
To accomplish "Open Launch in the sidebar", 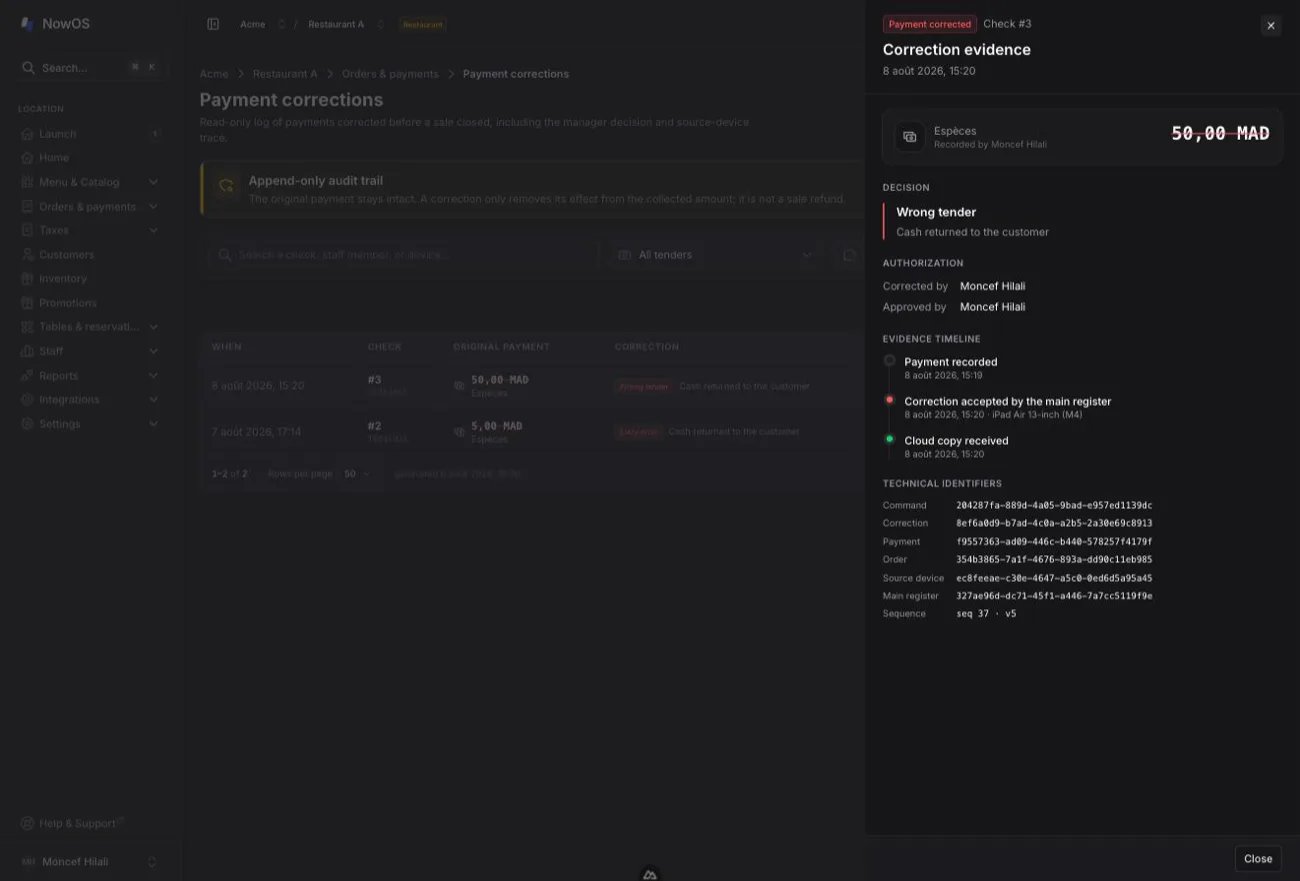I will 90,134.
